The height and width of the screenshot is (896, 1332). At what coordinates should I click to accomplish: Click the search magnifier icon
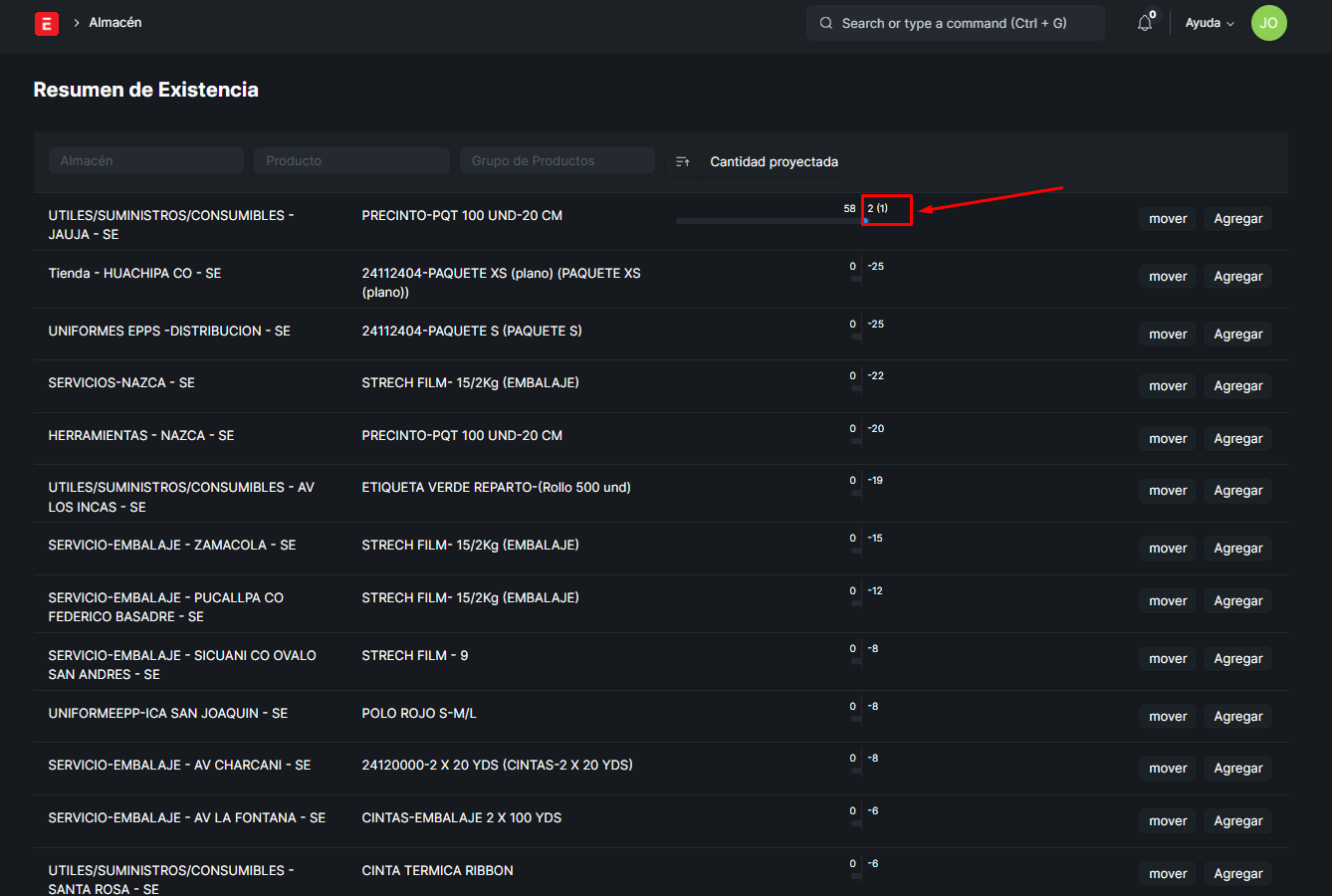826,23
